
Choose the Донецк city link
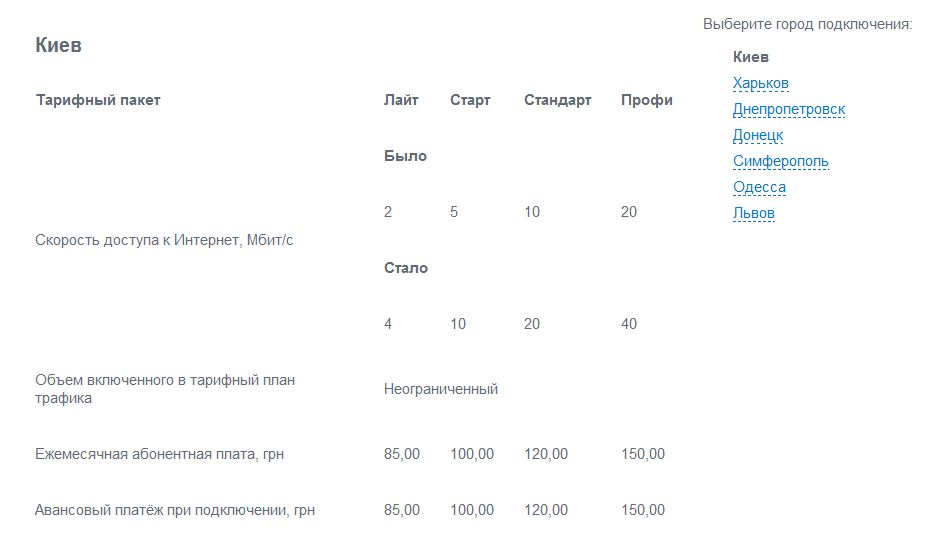(758, 135)
